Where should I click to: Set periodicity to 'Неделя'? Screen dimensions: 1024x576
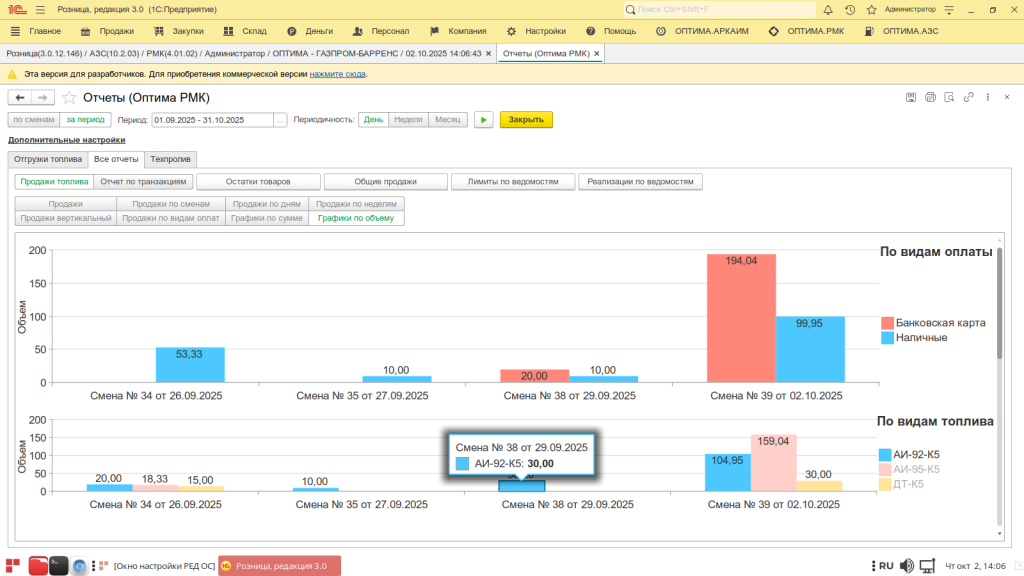tap(408, 119)
